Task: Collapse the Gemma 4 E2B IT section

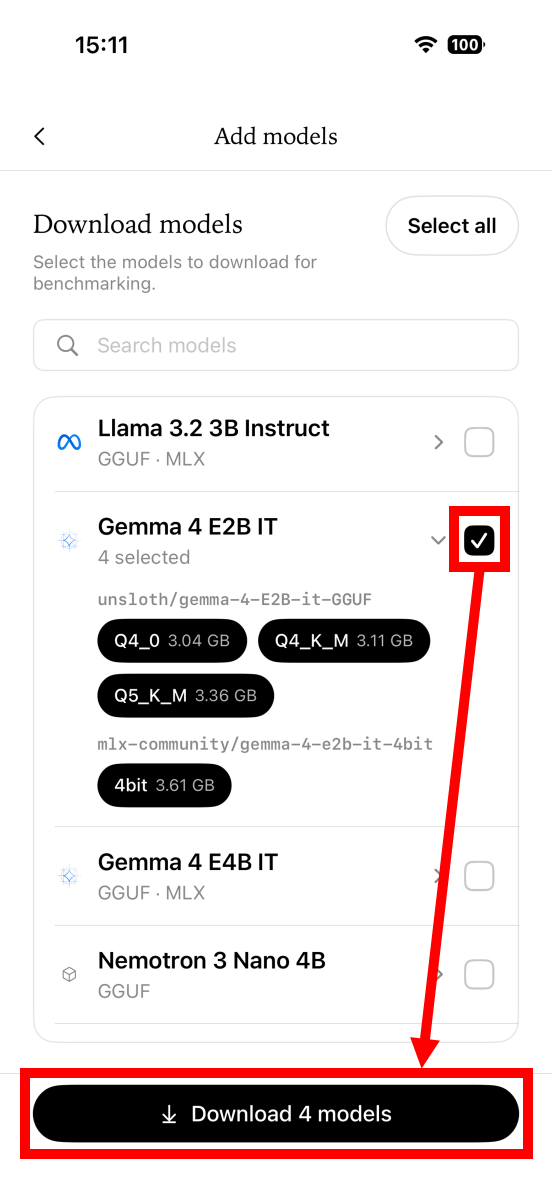Action: pos(438,540)
